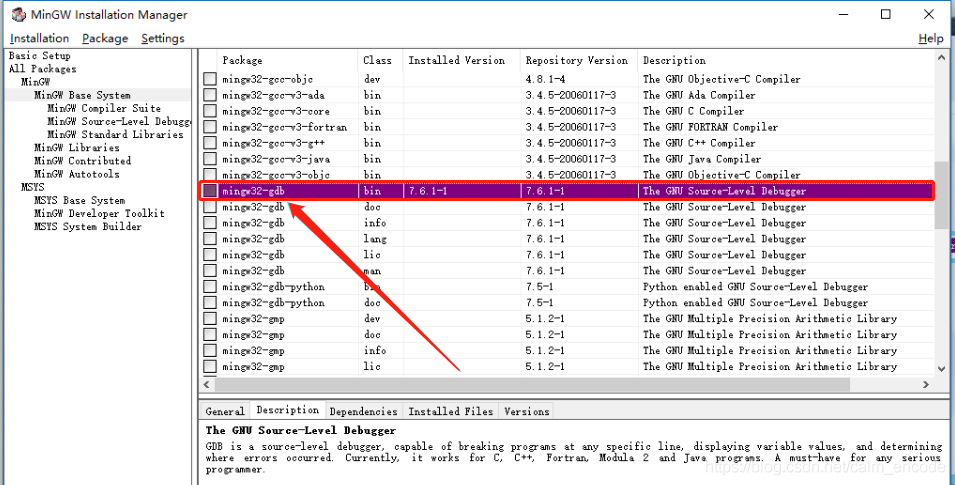
Task: Select Basic Setup in the tree
Action: (40, 55)
